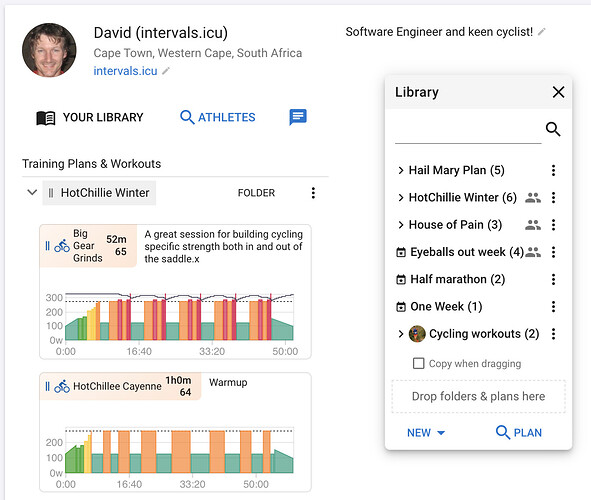Click the search magnifier in Library panel

[553, 129]
